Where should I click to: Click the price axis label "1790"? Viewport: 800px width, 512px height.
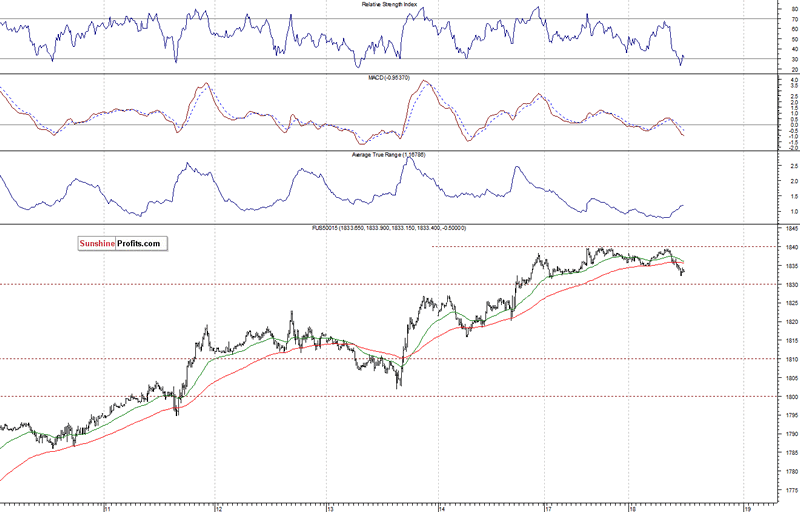point(792,434)
